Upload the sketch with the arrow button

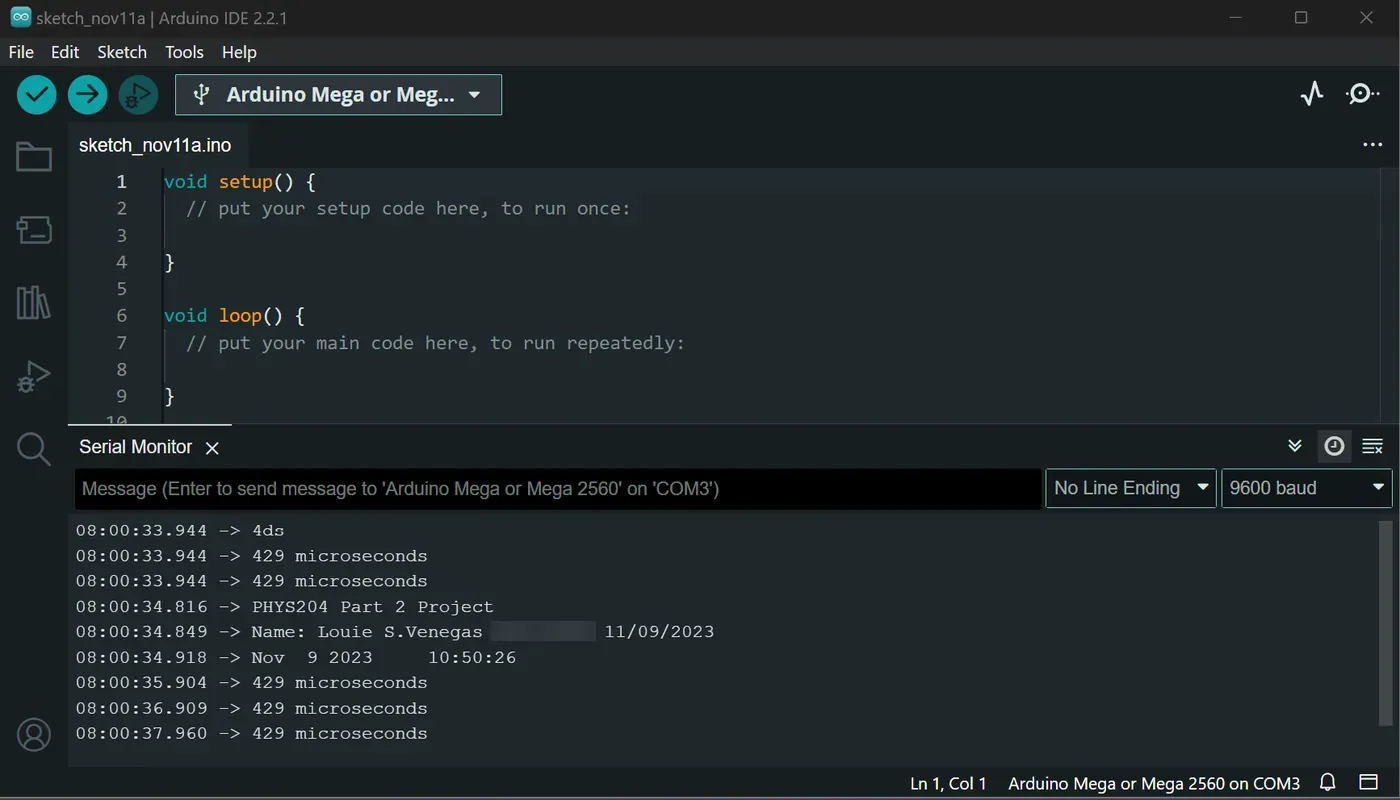(87, 95)
